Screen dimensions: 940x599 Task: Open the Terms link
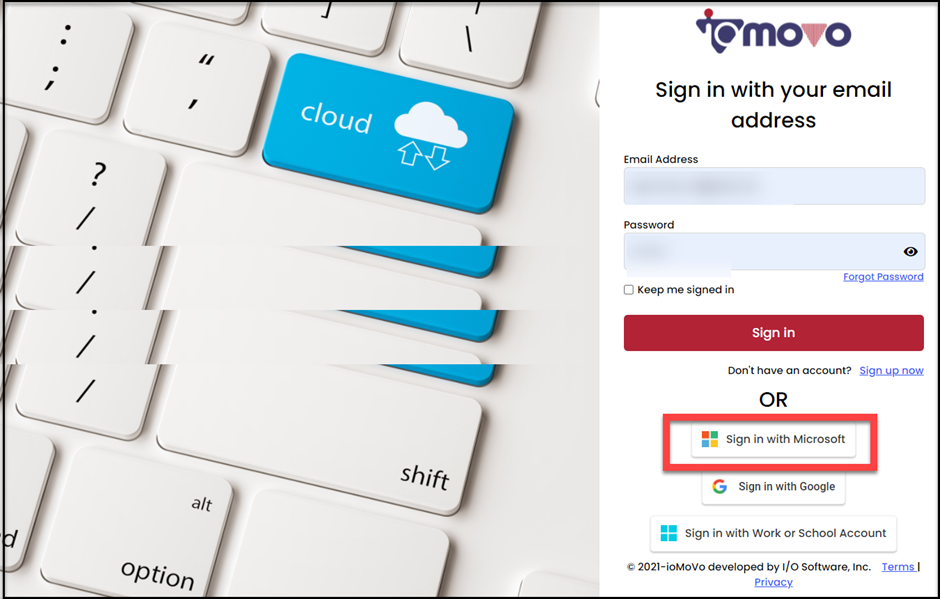coord(898,567)
